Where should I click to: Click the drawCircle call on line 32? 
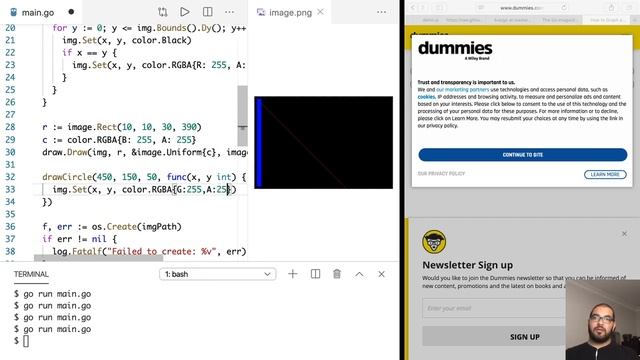(x=67, y=177)
